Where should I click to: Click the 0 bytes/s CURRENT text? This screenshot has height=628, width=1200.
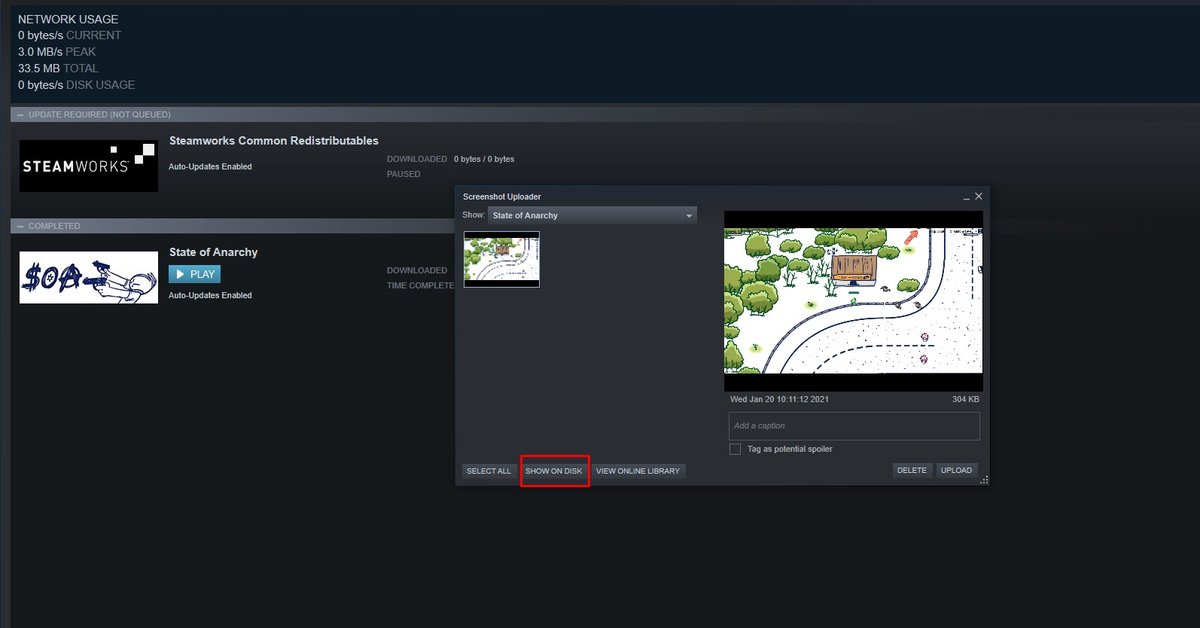pyautogui.click(x=70, y=35)
